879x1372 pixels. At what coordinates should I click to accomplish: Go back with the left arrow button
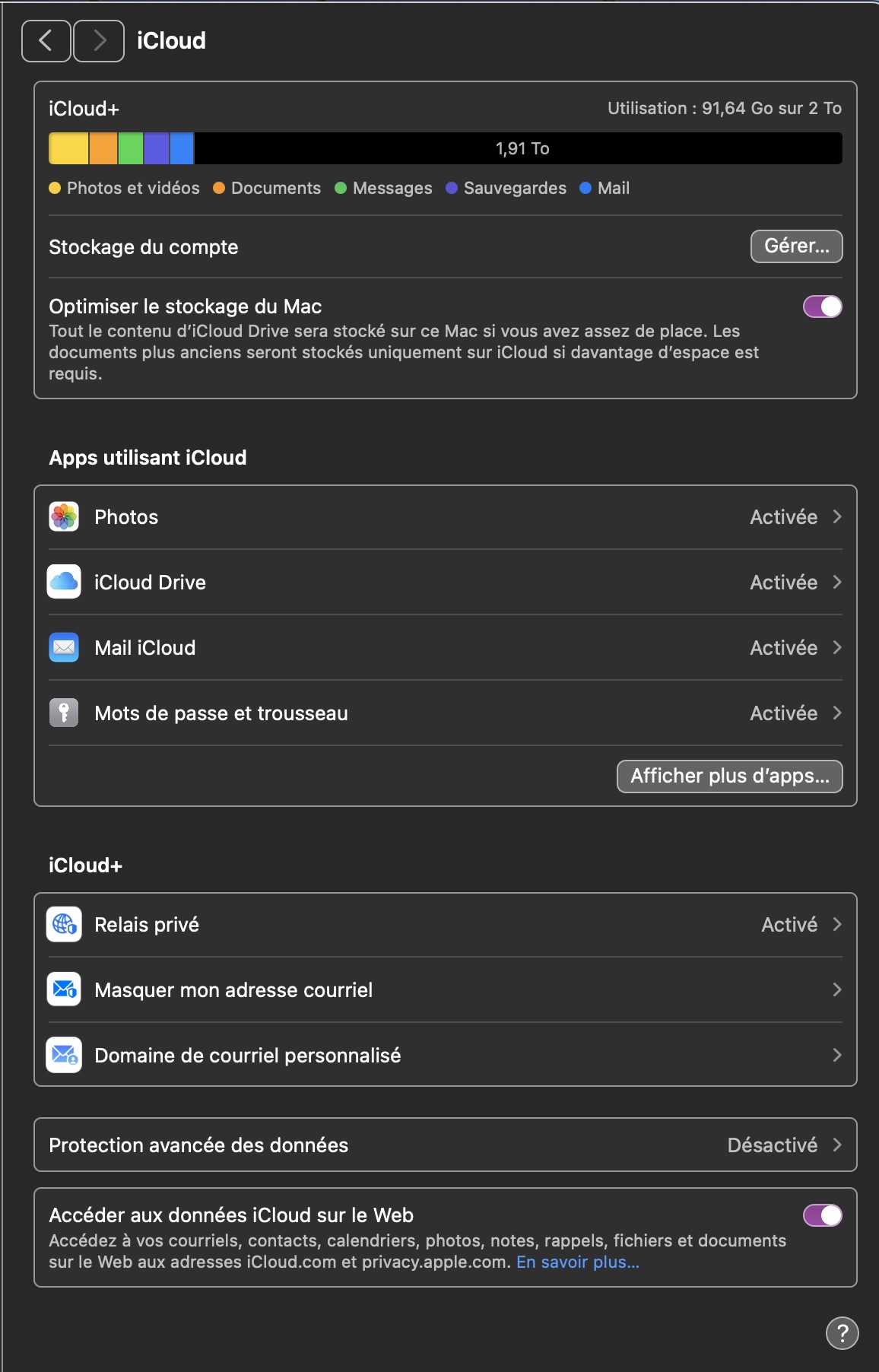click(46, 41)
